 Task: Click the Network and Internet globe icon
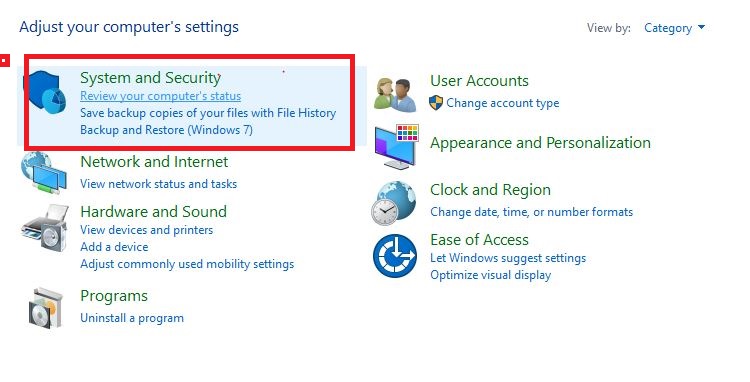(44, 173)
